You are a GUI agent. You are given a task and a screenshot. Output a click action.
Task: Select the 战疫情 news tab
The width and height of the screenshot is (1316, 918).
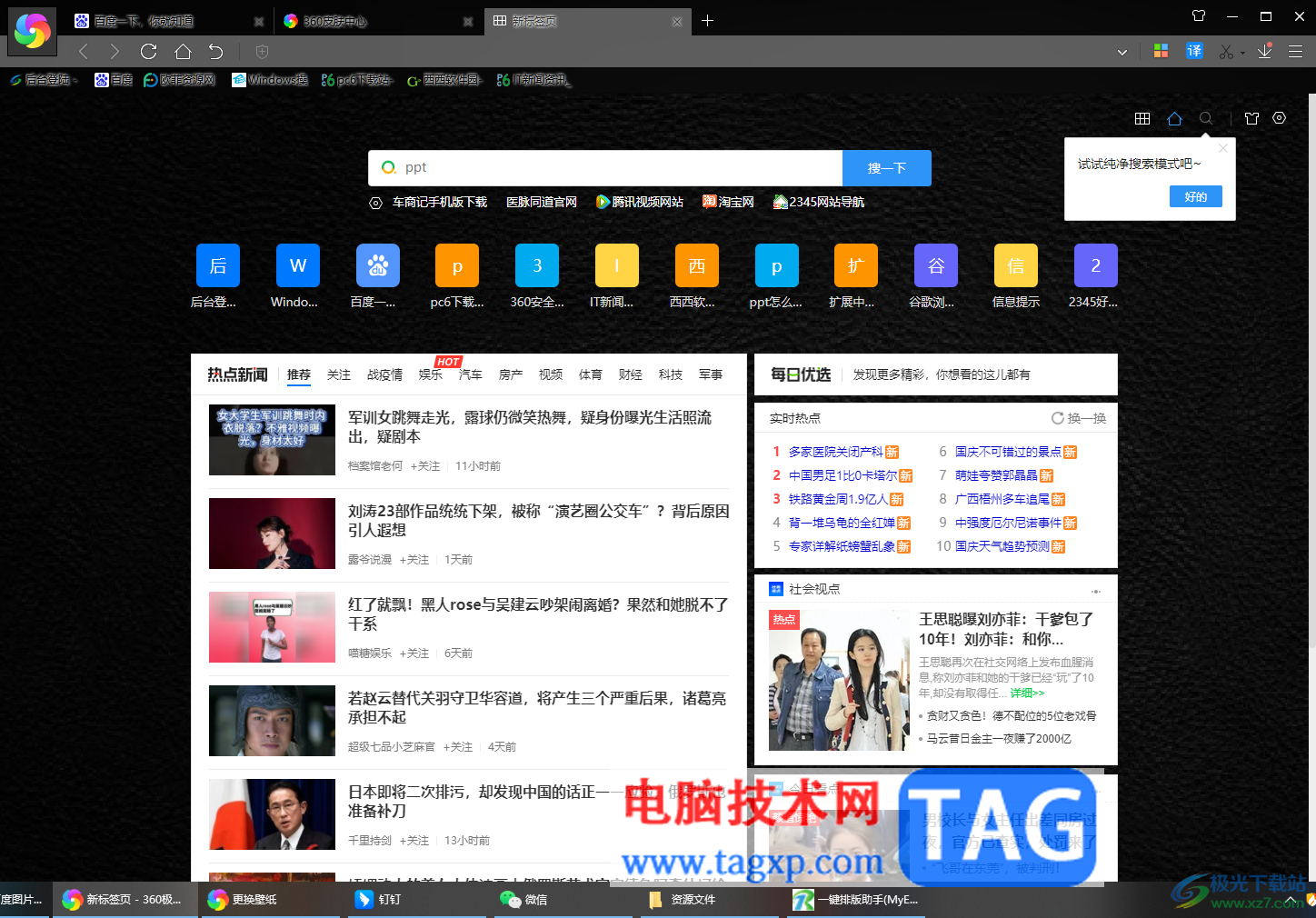384,374
